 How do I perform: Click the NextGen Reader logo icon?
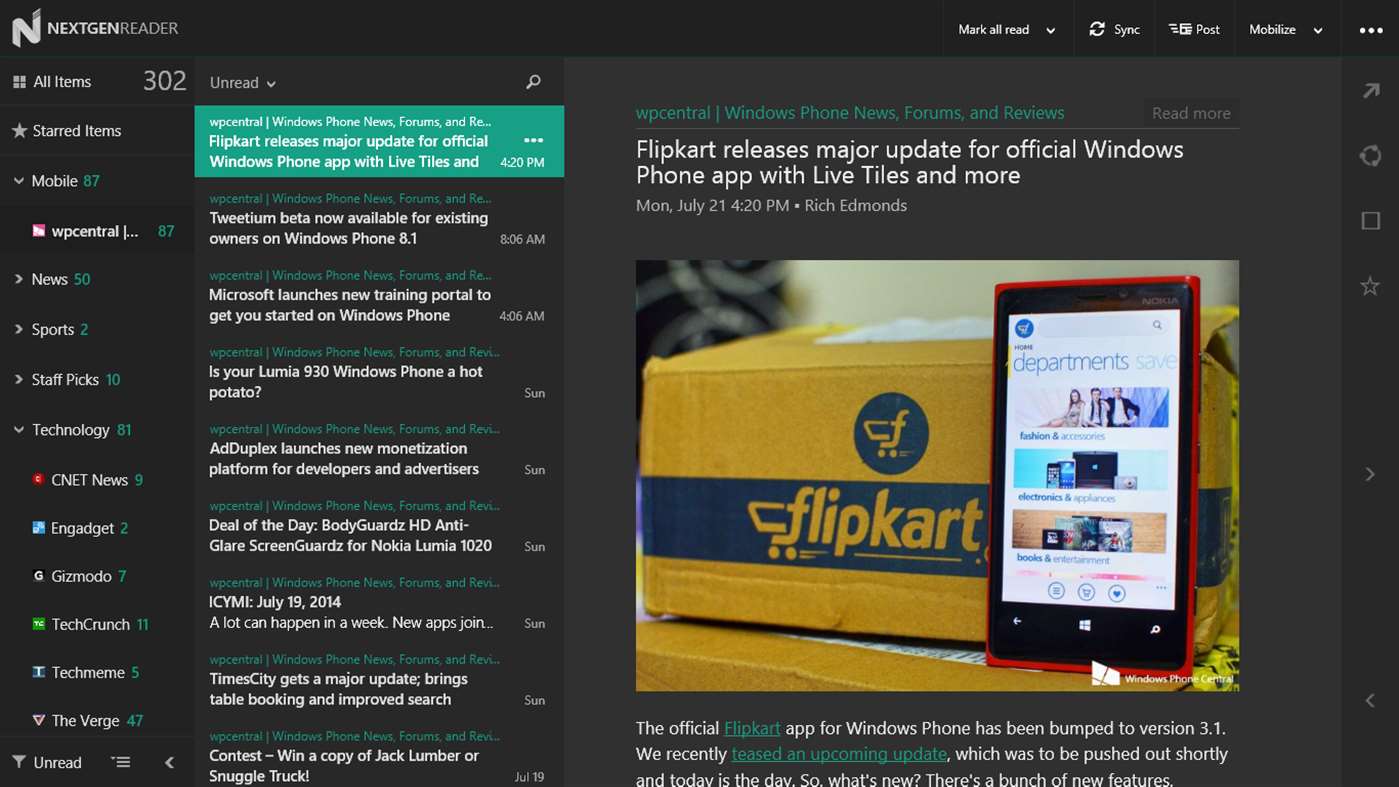pos(26,27)
